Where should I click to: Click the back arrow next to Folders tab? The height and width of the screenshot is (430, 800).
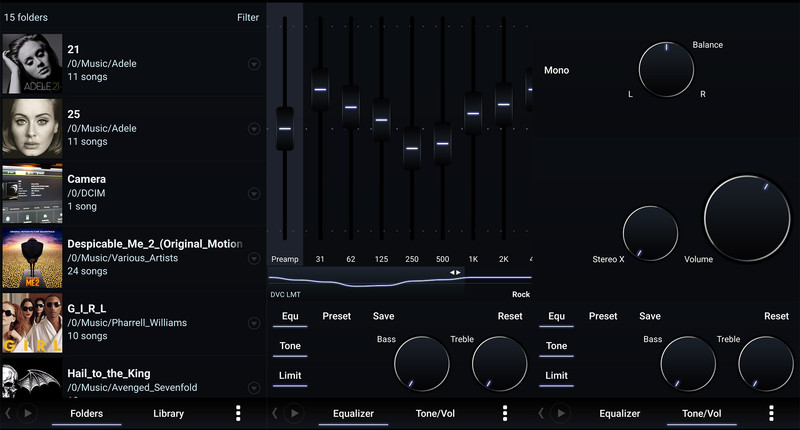[x=9, y=413]
